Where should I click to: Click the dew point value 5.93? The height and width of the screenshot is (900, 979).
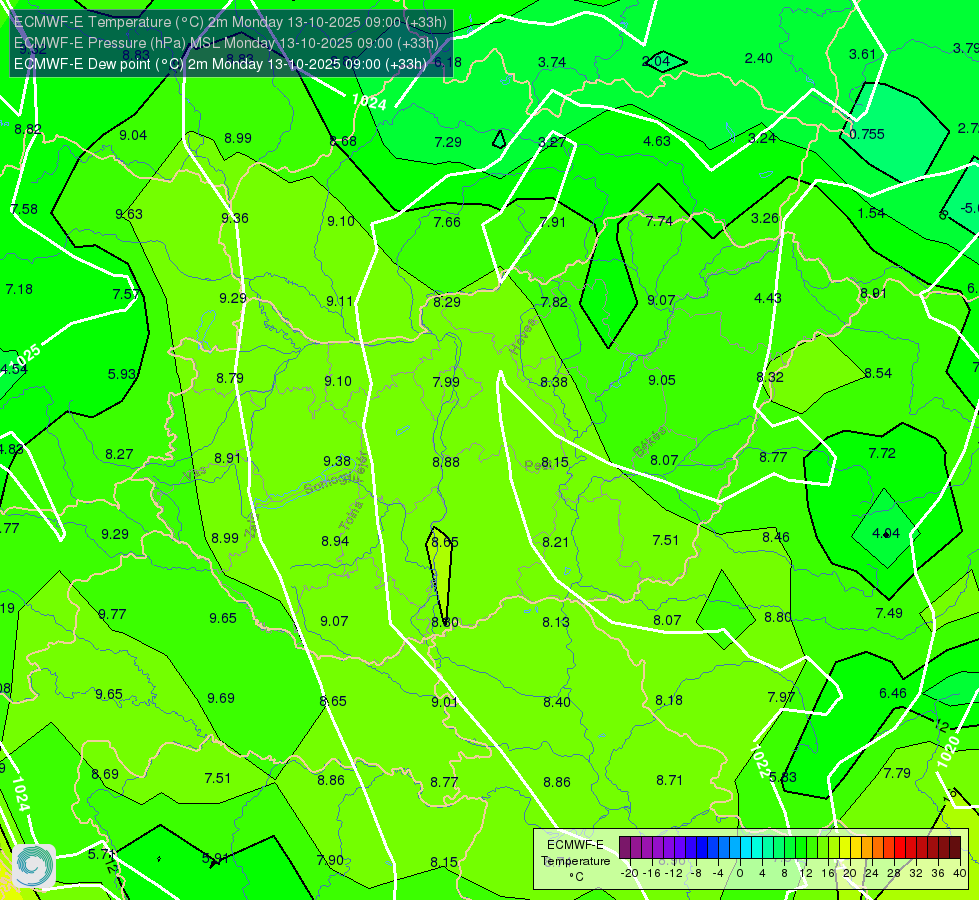pos(122,374)
